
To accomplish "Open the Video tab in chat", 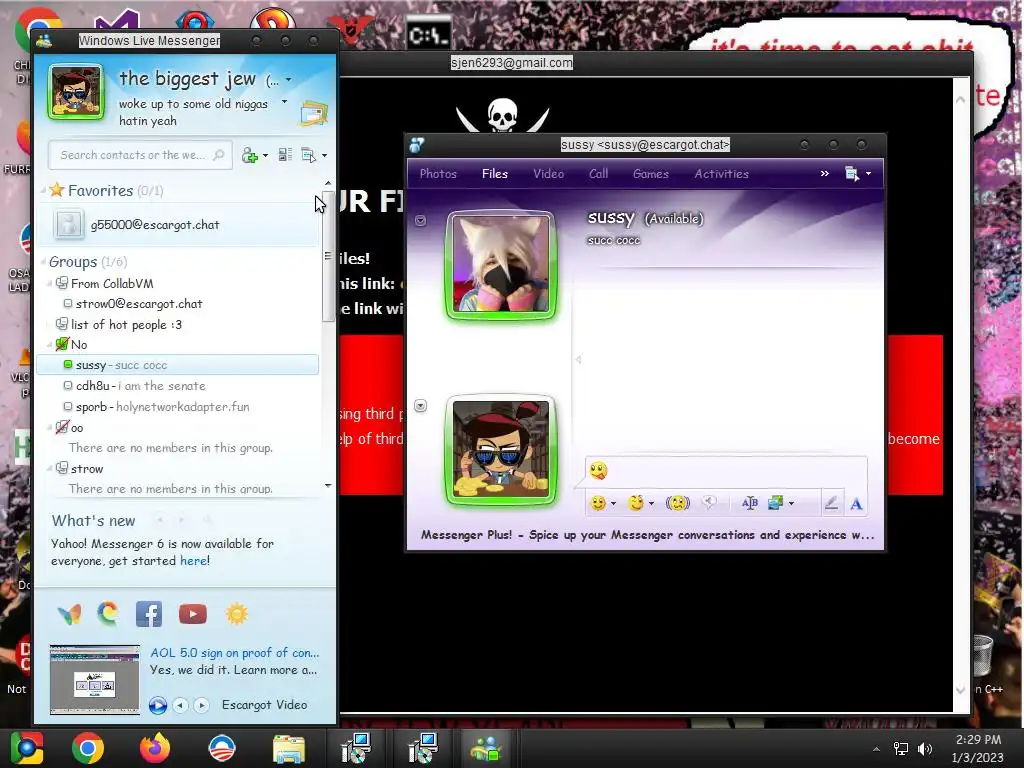I will click(549, 174).
